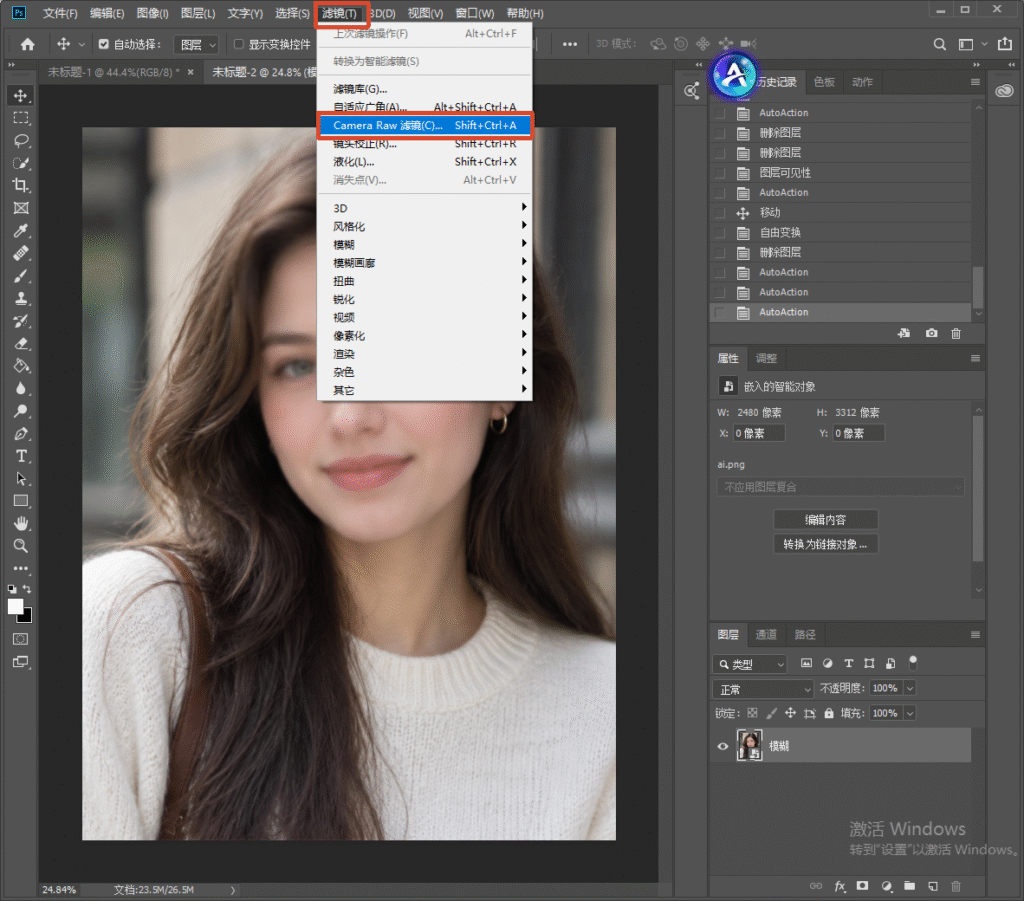Select the Dodge tool
Image resolution: width=1024 pixels, height=901 pixels.
[x=21, y=411]
